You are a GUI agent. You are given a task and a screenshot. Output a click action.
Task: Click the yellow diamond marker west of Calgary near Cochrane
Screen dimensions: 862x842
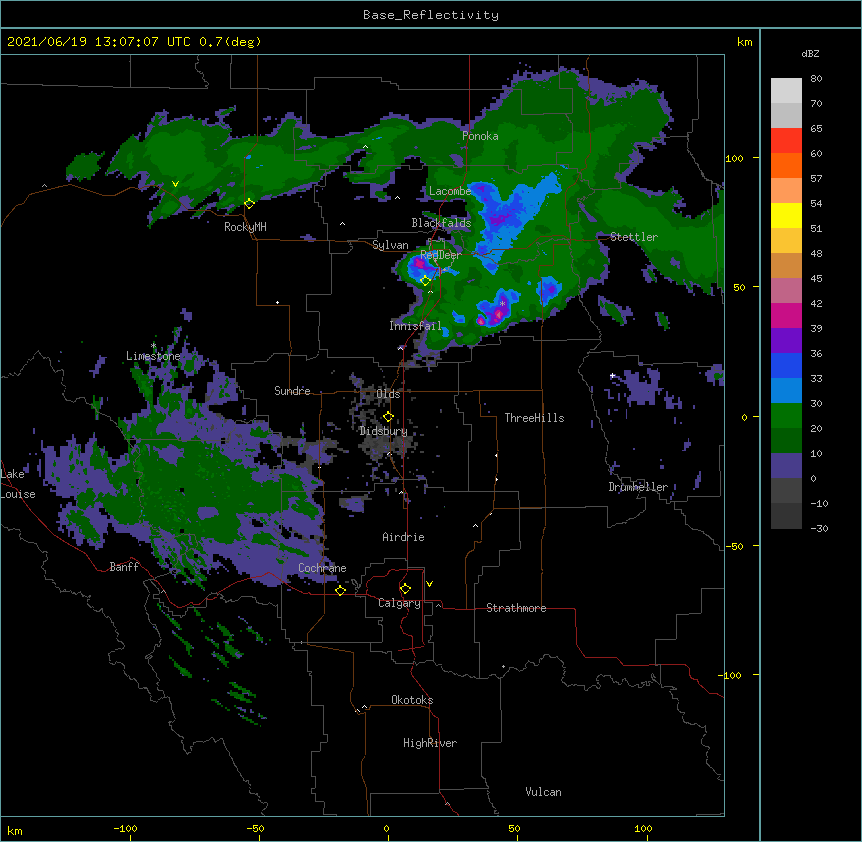tap(340, 590)
